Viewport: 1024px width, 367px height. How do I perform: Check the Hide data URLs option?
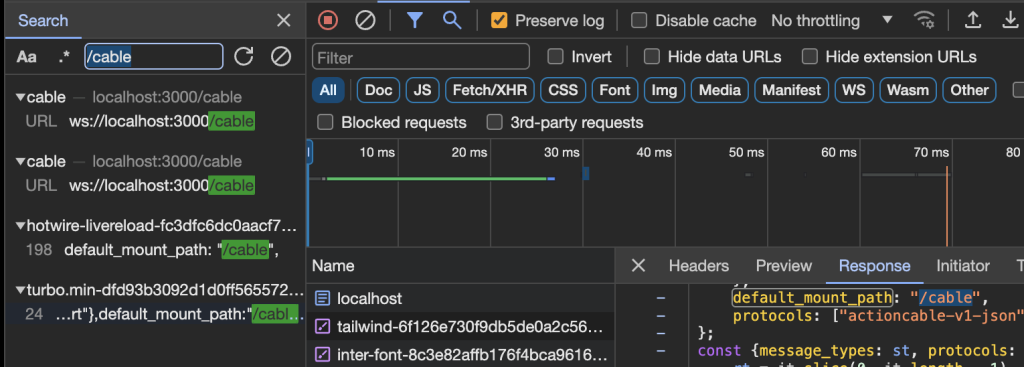point(652,57)
